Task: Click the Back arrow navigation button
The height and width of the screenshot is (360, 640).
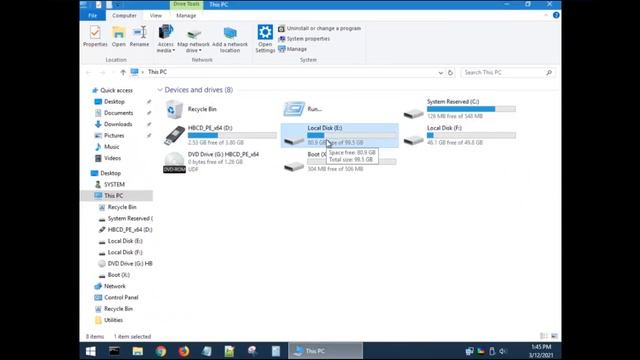Action: pyautogui.click(x=89, y=72)
